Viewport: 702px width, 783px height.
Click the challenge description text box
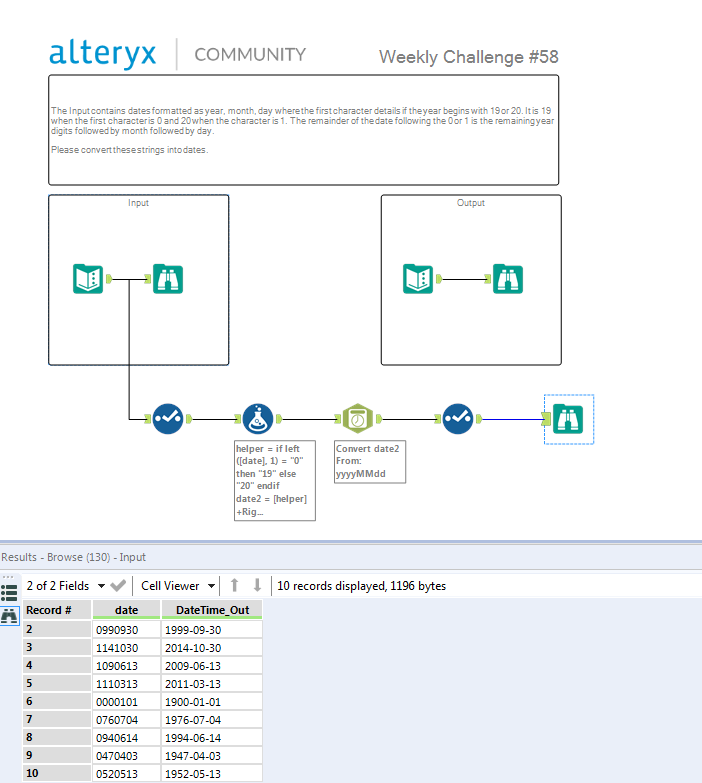pos(304,130)
